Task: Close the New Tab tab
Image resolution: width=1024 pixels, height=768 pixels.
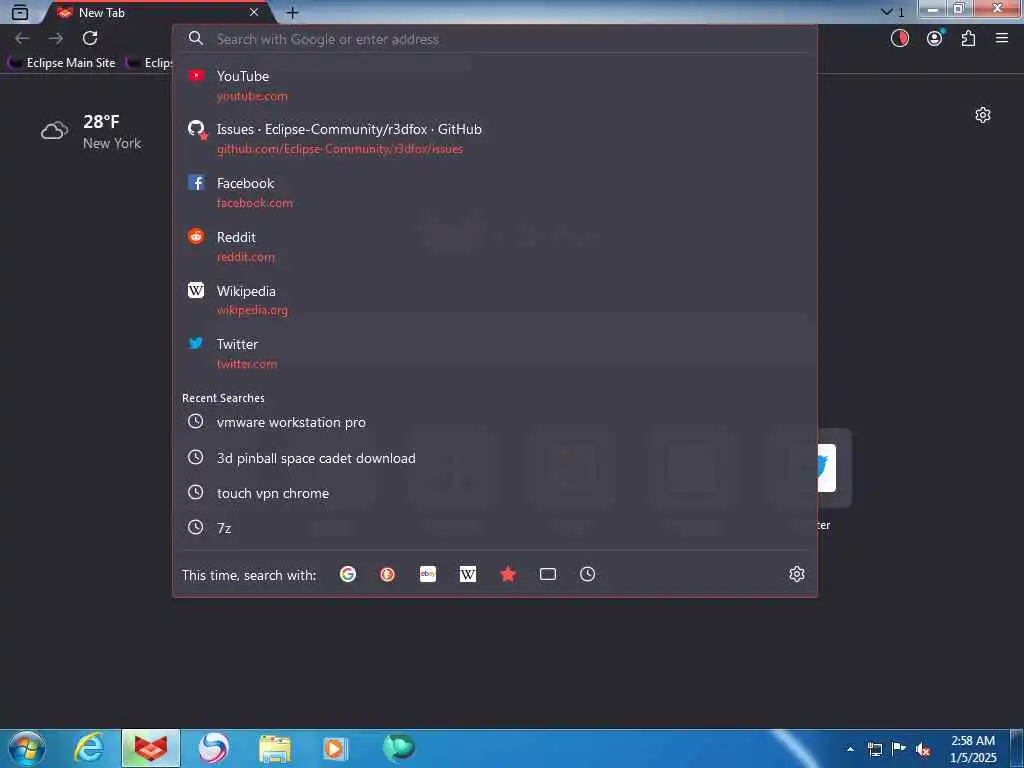Action: point(254,12)
